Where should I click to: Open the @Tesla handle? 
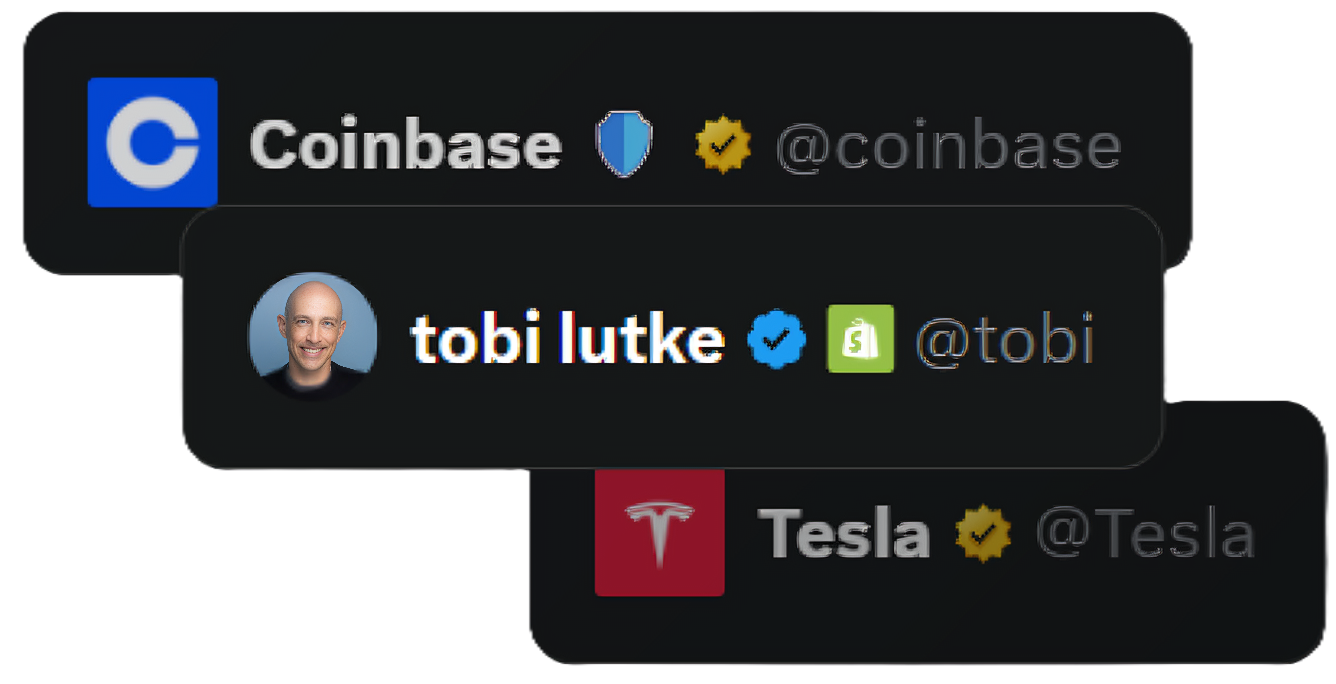tap(1145, 534)
